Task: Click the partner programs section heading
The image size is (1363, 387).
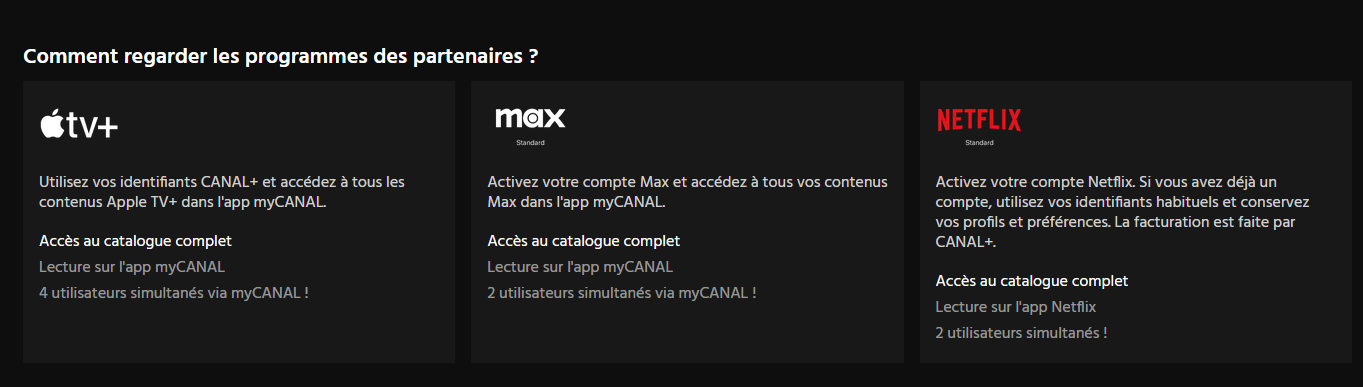Action: 281,56
